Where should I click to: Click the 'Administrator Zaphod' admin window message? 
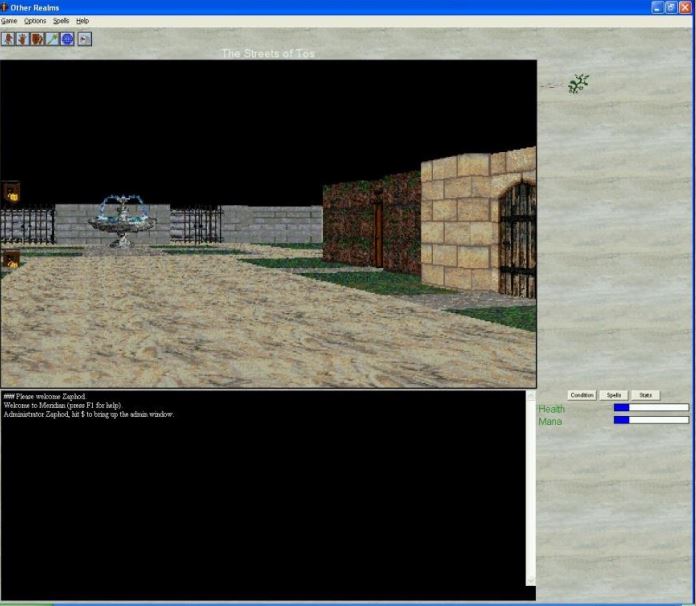click(x=88, y=414)
